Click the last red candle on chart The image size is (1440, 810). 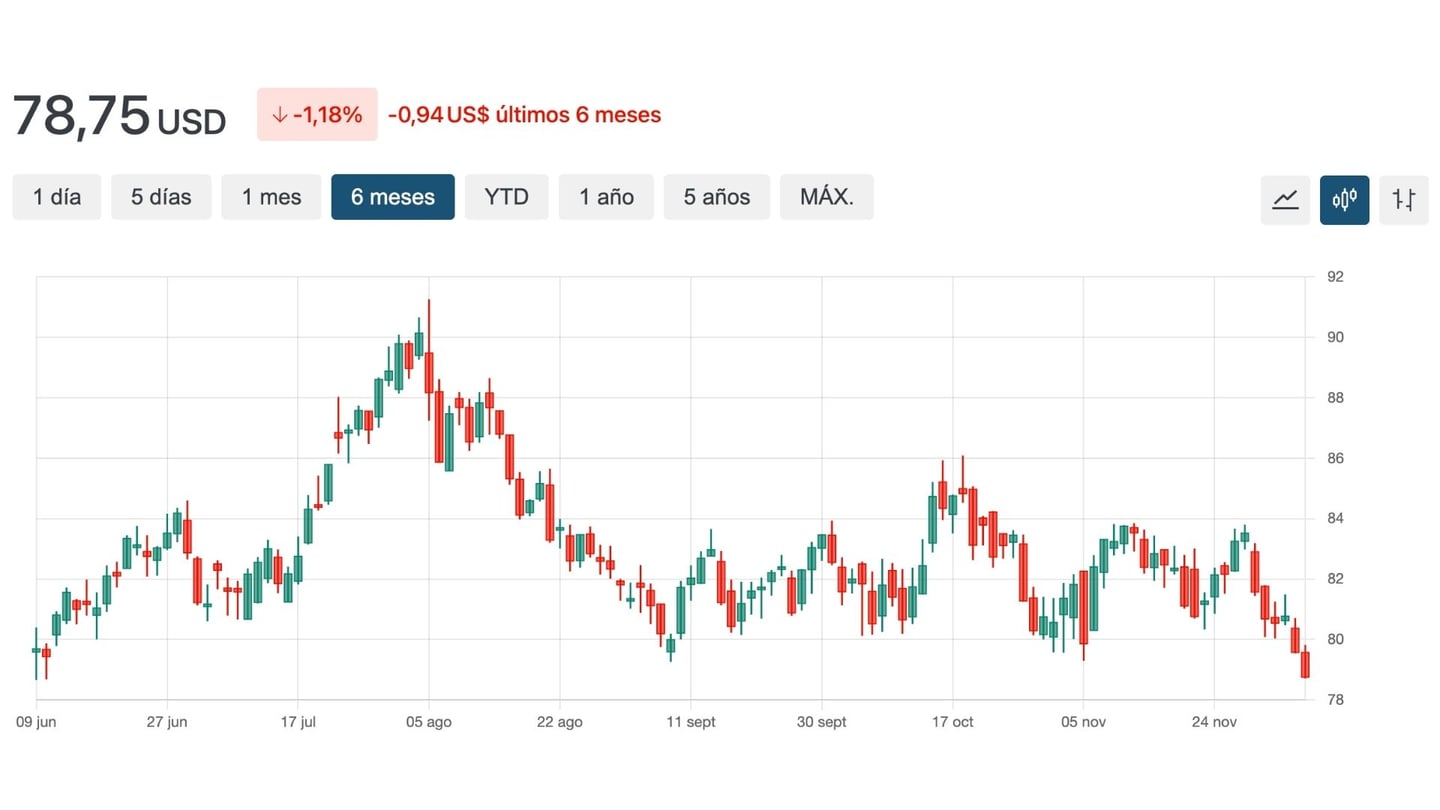(1305, 664)
